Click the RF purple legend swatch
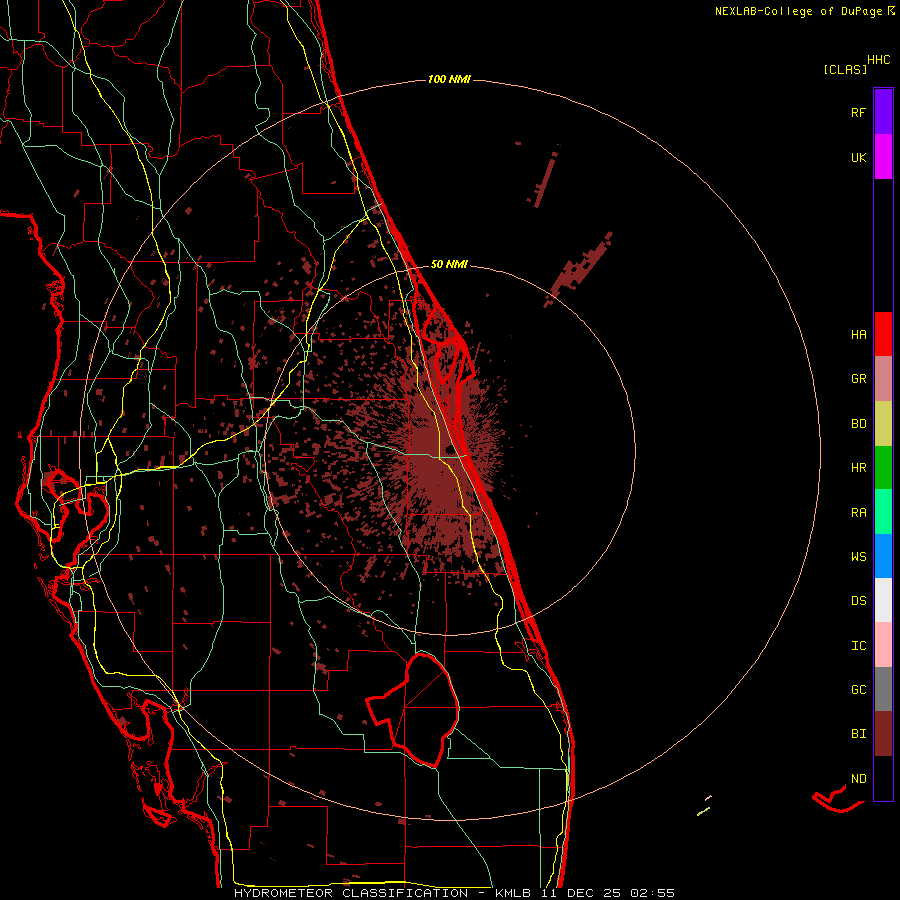Screen dimensions: 900x900 [883, 112]
